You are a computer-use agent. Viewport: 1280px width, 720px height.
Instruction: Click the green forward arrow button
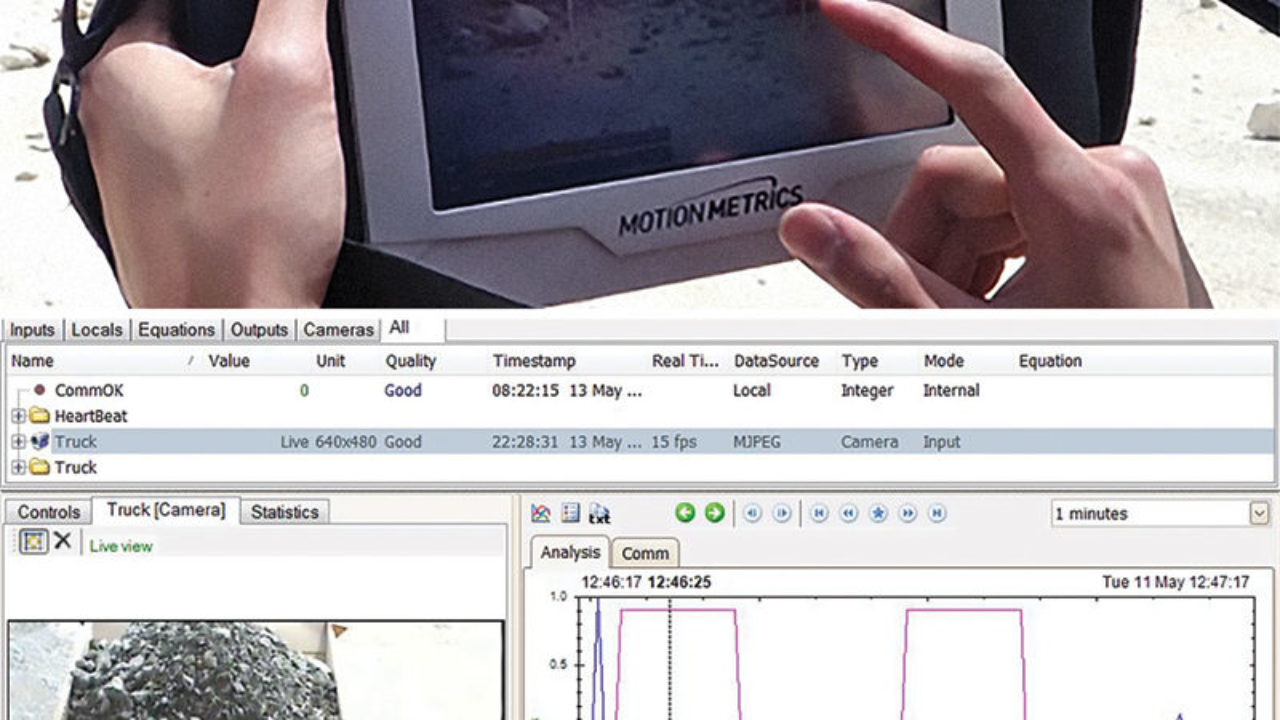[x=714, y=513]
